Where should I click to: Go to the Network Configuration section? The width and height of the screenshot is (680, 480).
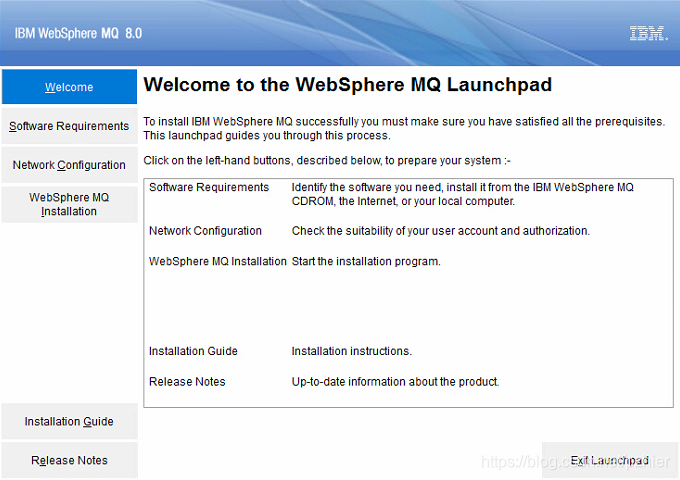coord(69,165)
